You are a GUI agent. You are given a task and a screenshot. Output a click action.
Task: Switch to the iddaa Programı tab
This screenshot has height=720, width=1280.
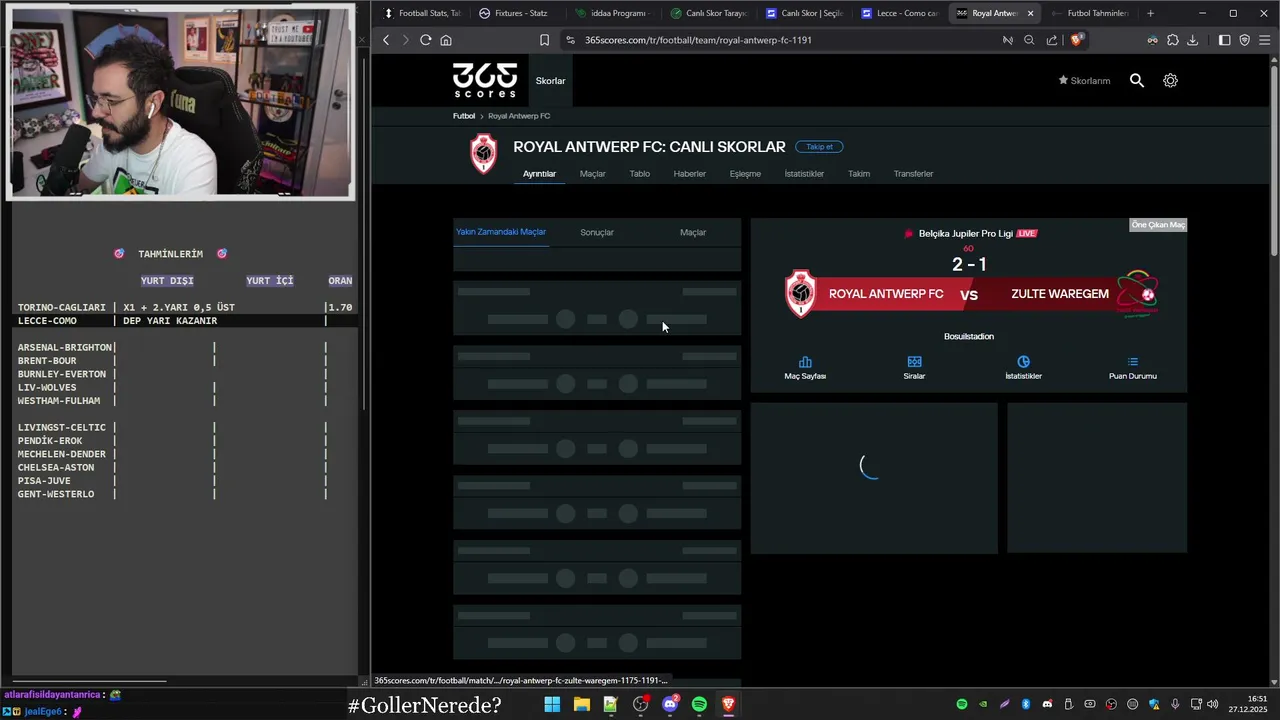click(612, 13)
